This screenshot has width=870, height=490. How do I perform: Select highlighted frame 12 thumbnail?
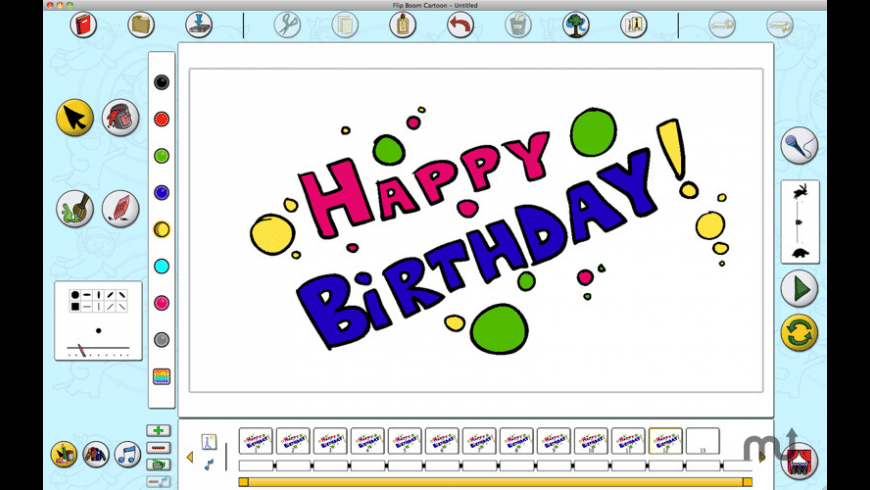(665, 441)
